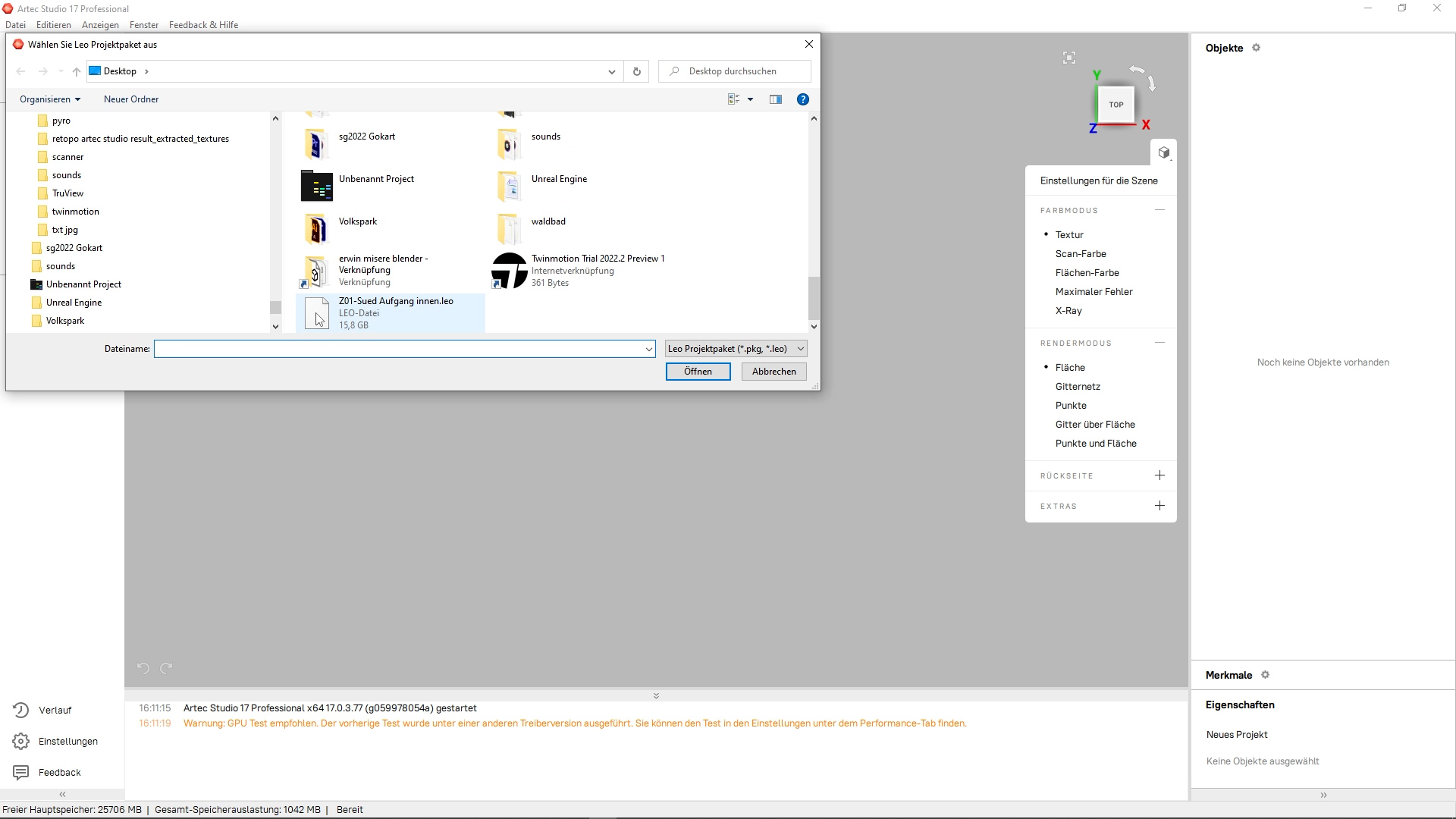Collapse the log panel chevron
Image resolution: width=1456 pixels, height=819 pixels.
tap(656, 695)
